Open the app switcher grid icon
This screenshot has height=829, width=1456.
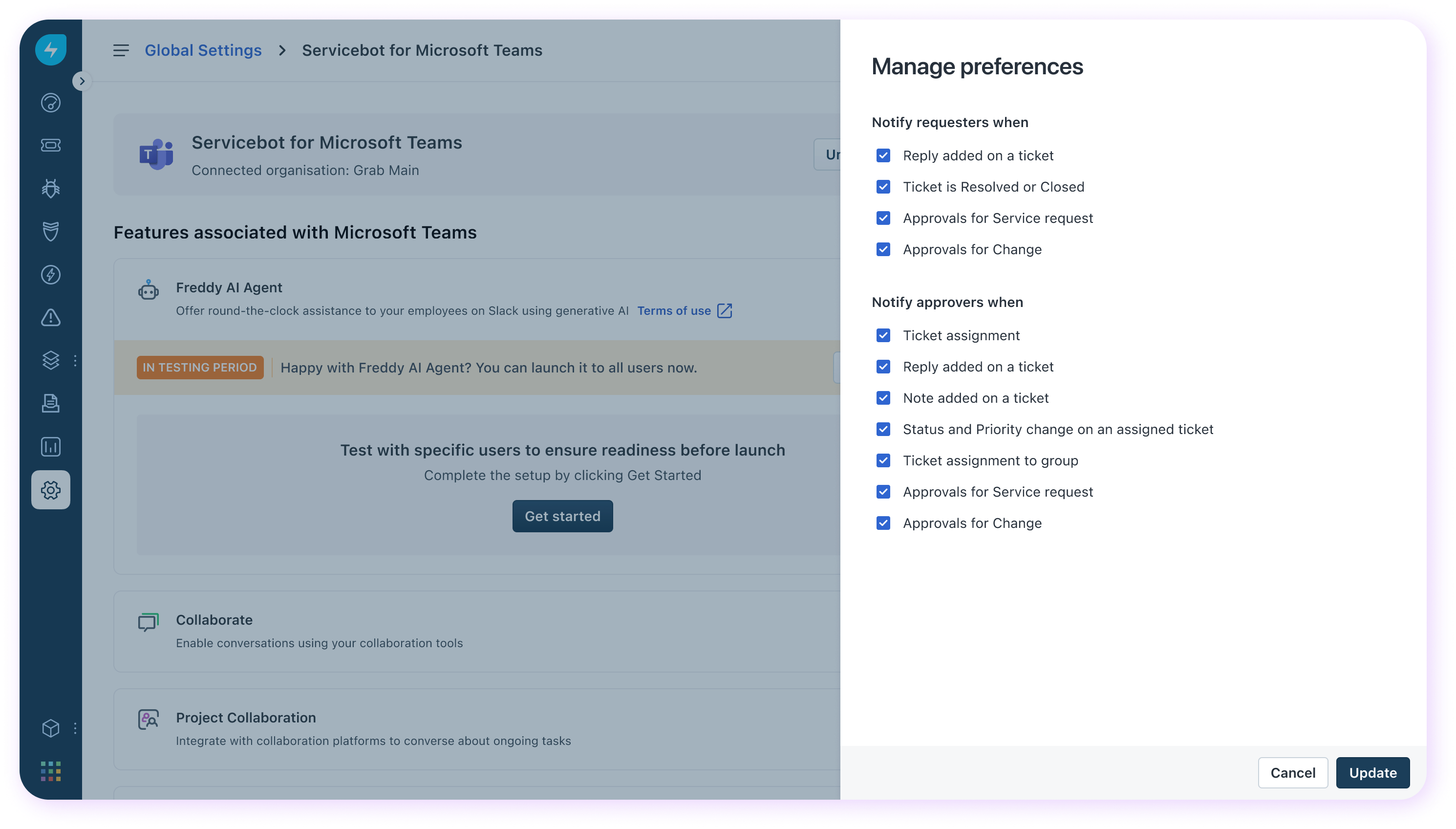pyautogui.click(x=51, y=771)
